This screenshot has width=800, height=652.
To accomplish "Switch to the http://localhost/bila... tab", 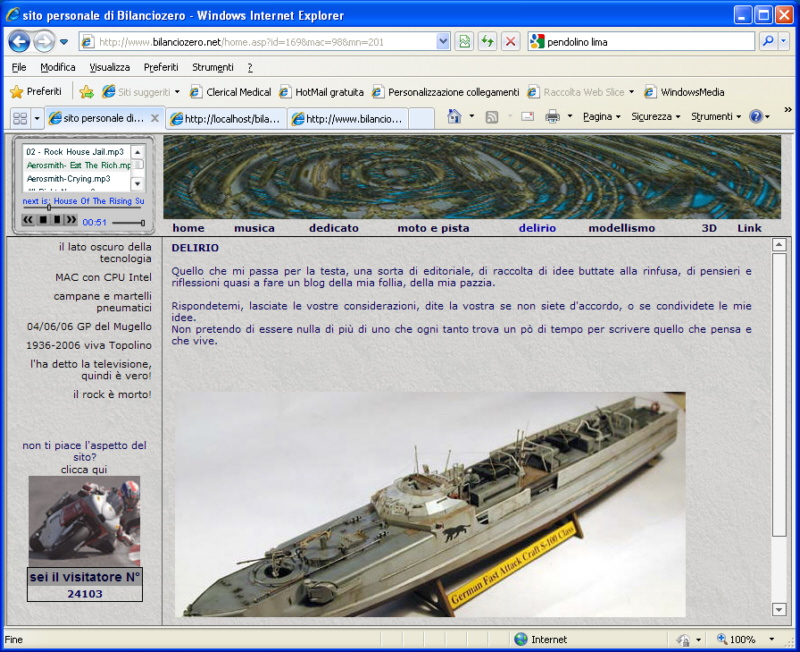I will click(x=225, y=119).
